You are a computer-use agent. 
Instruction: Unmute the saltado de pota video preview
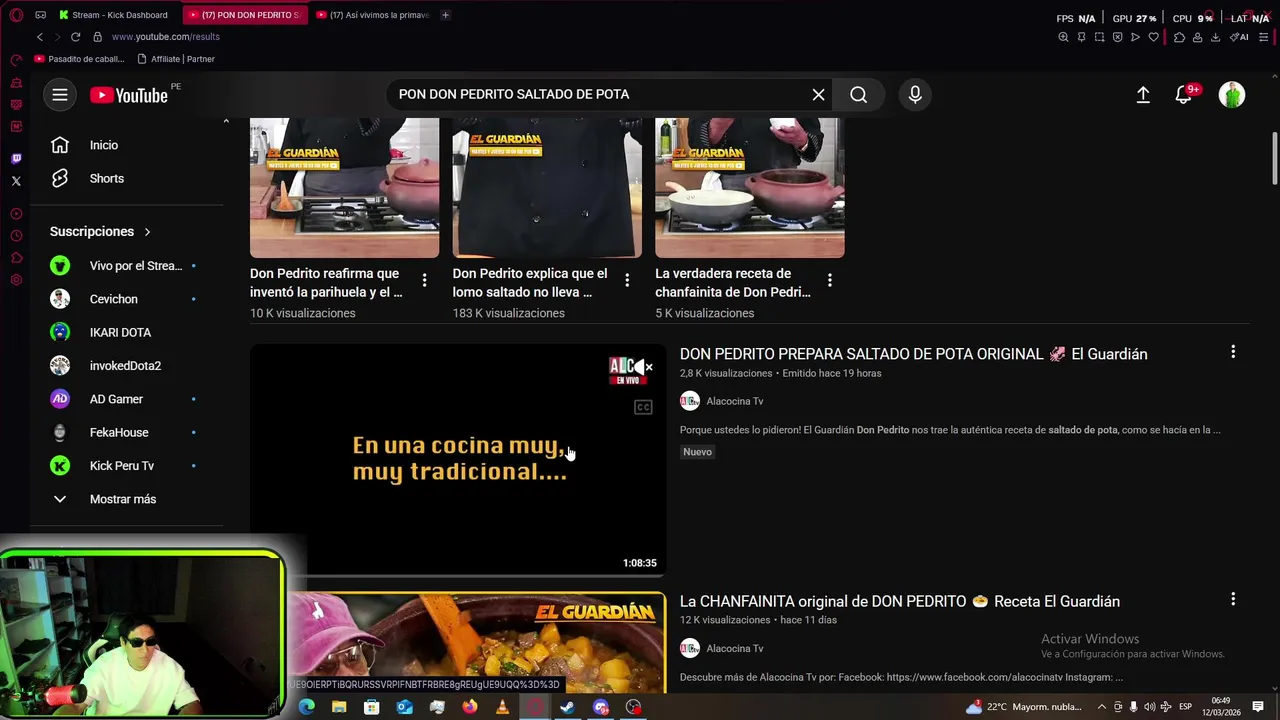[642, 368]
